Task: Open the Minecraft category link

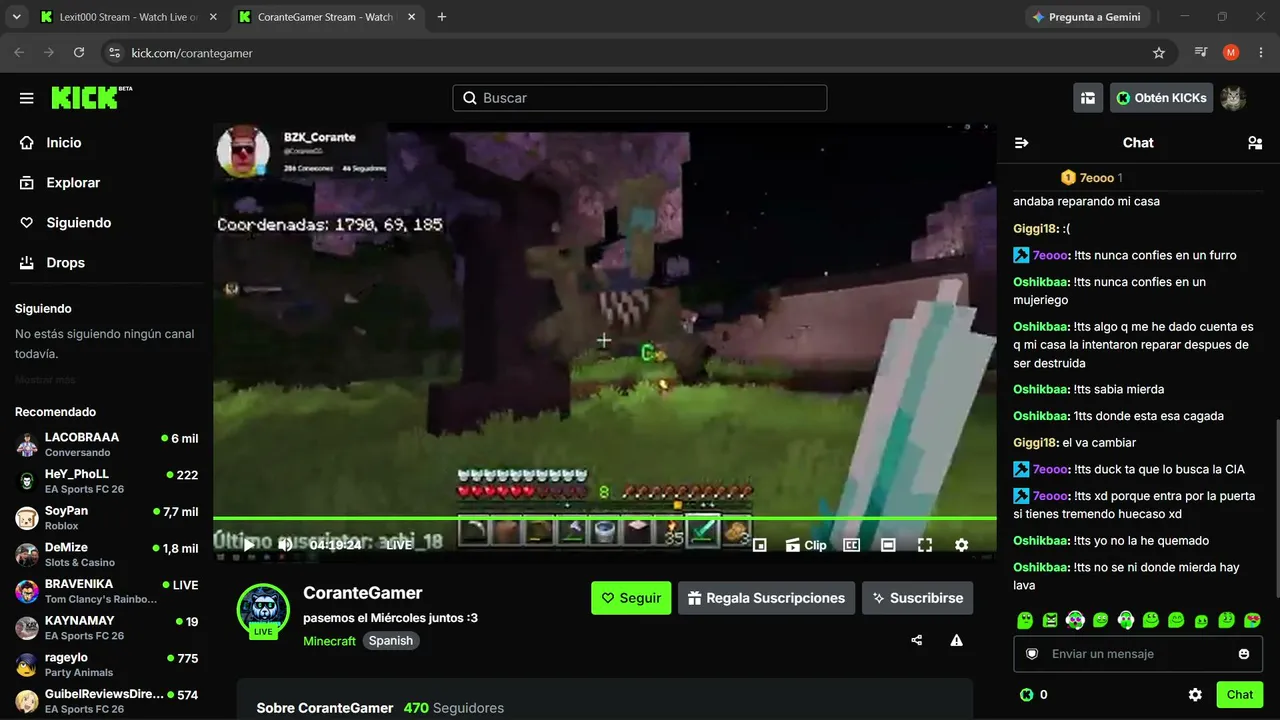Action: 330,641
